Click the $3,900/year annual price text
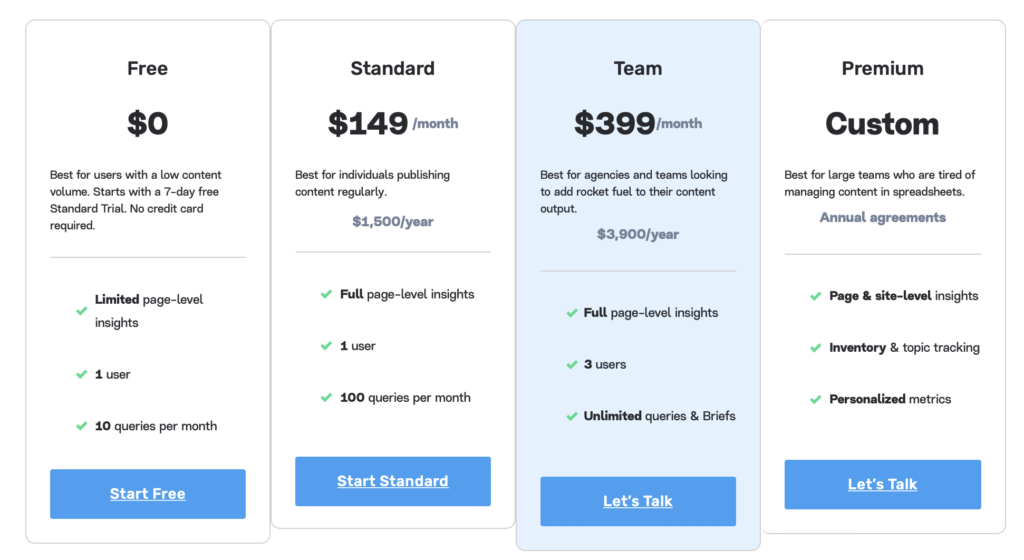1024x560 pixels. (x=638, y=234)
